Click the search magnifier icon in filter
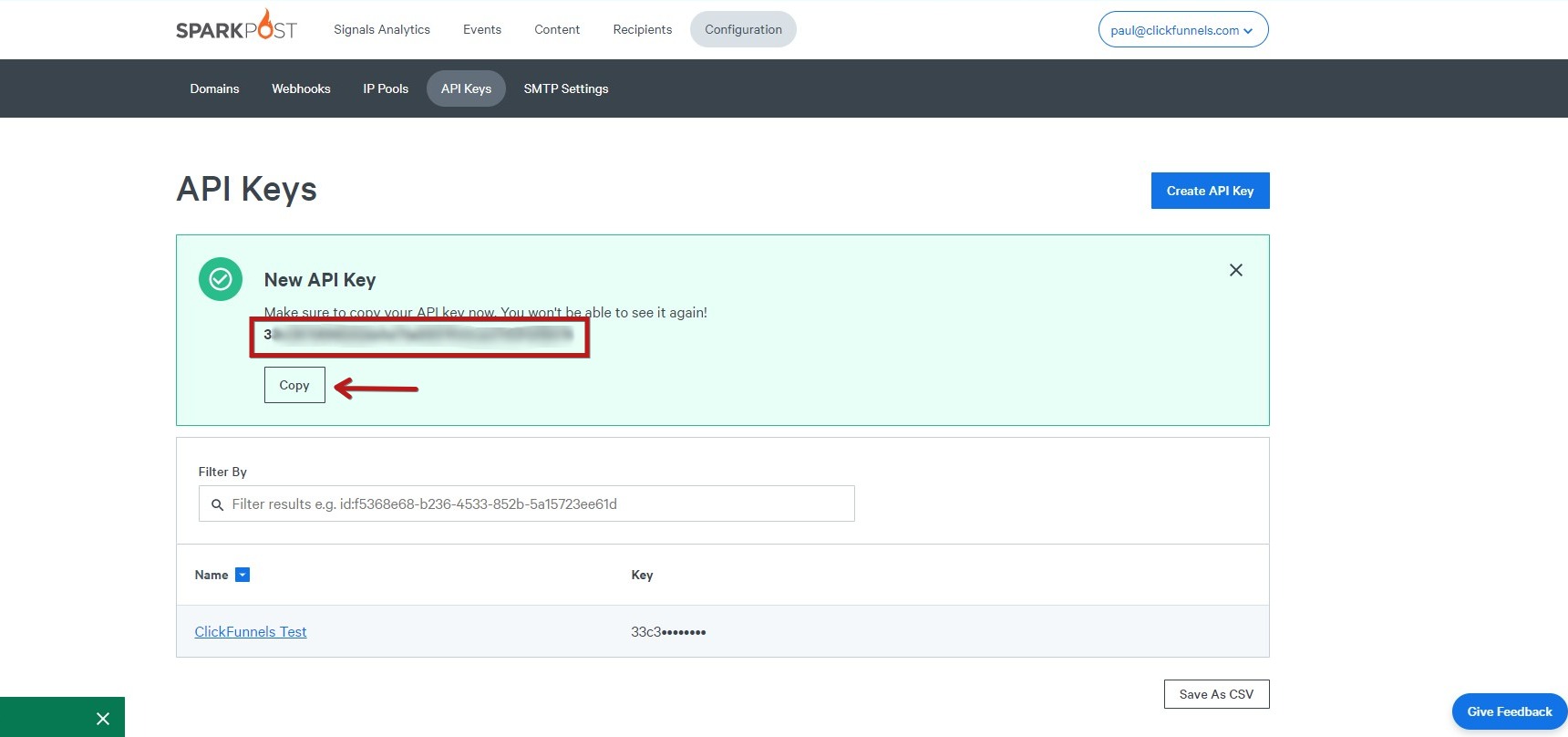 tap(217, 504)
